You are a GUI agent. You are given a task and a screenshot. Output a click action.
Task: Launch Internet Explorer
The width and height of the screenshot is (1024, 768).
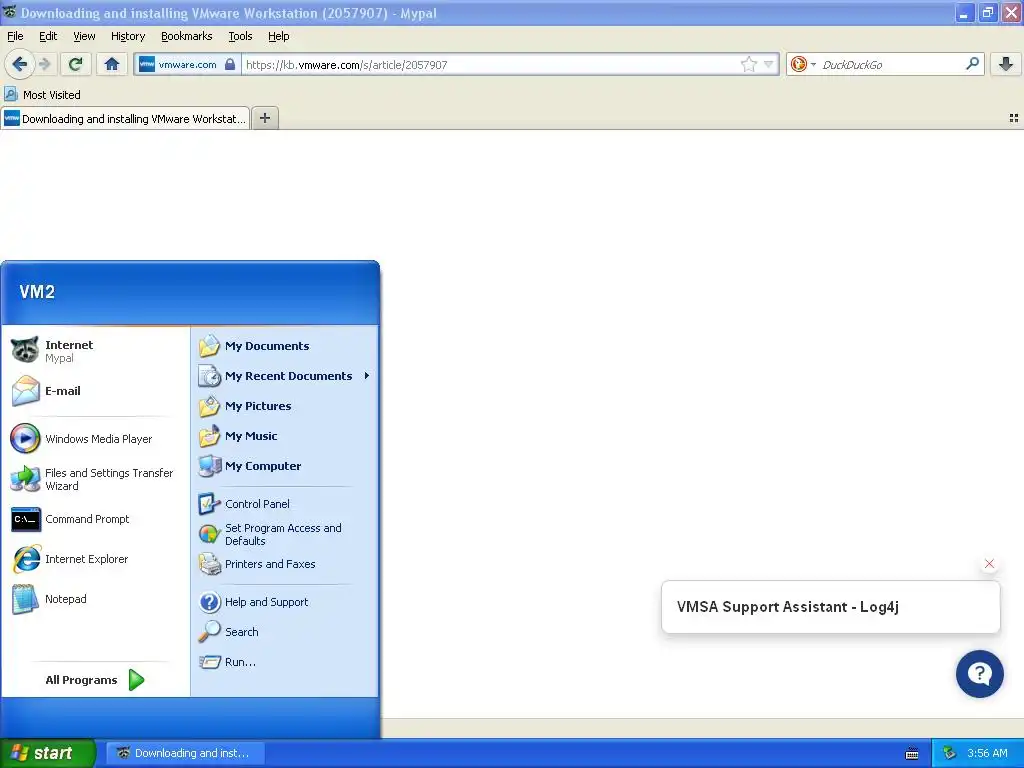[95, 559]
